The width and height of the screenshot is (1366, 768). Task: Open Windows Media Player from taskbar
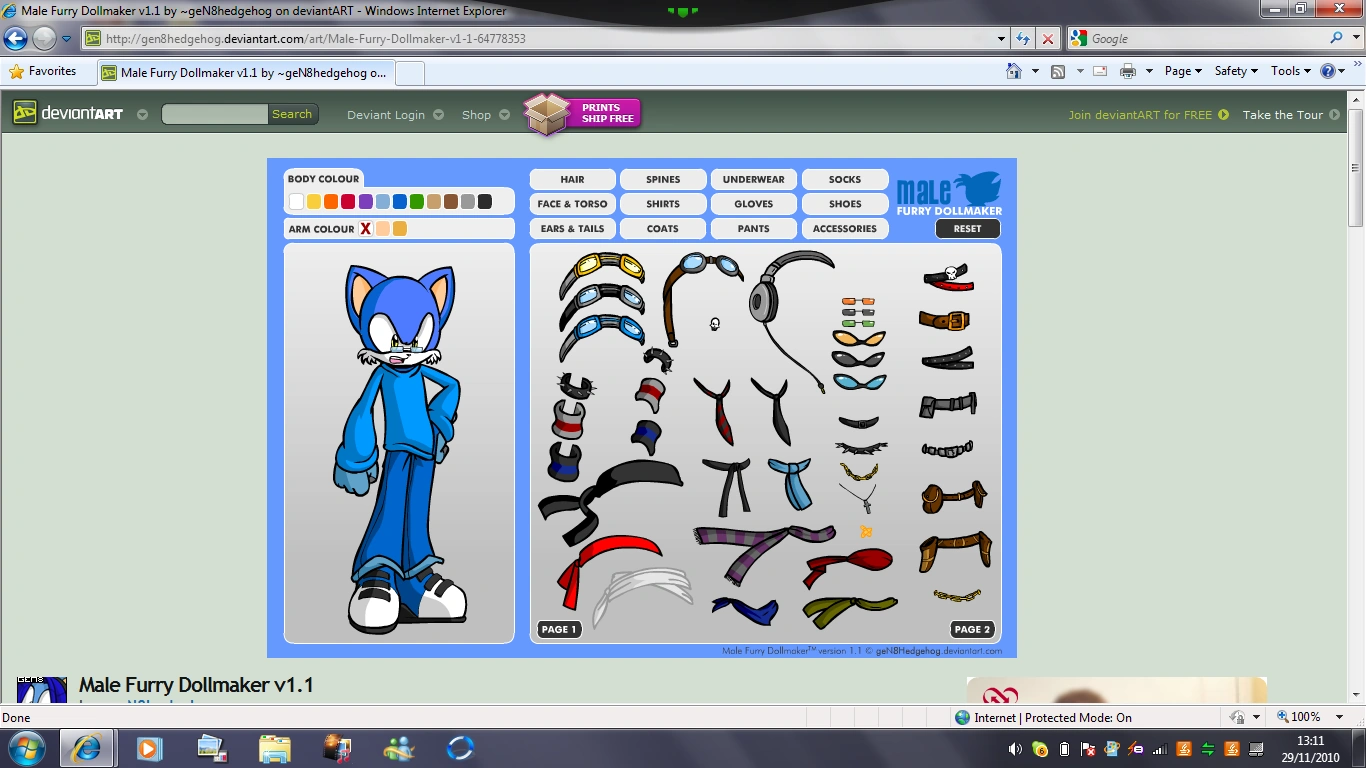[149, 748]
